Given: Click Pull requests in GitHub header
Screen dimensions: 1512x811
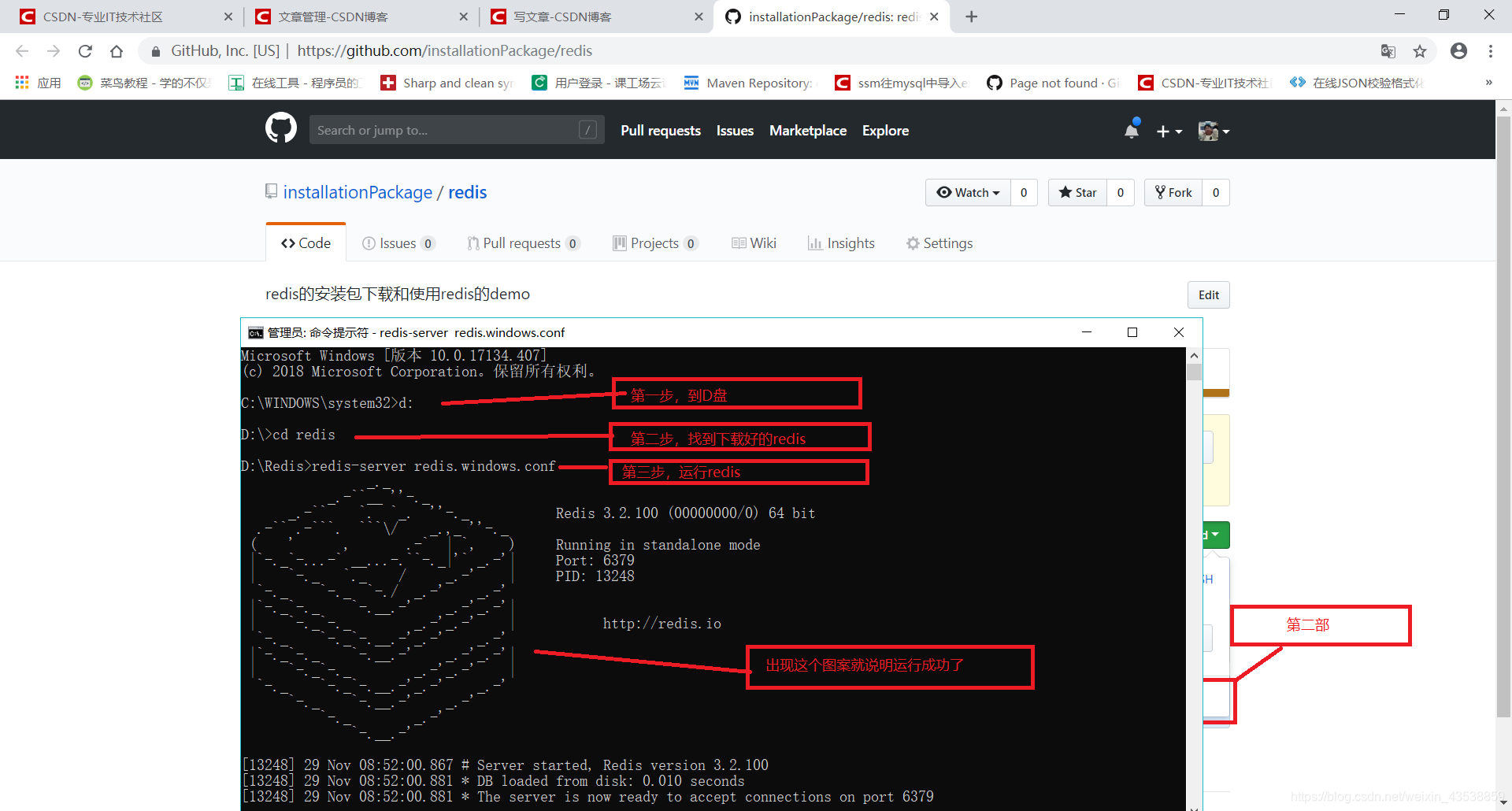Looking at the screenshot, I should (x=661, y=131).
